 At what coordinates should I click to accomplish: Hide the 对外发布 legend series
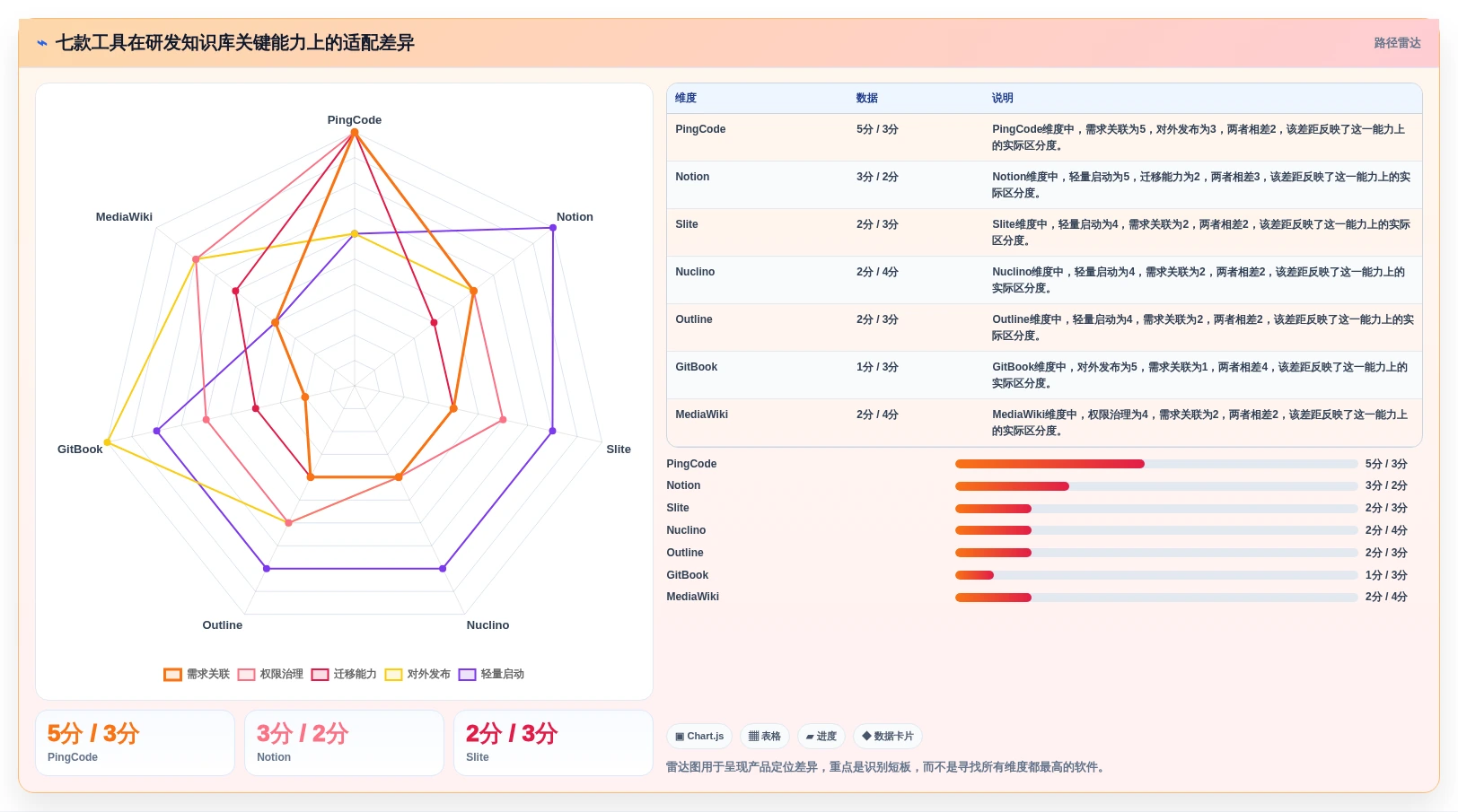(x=417, y=674)
